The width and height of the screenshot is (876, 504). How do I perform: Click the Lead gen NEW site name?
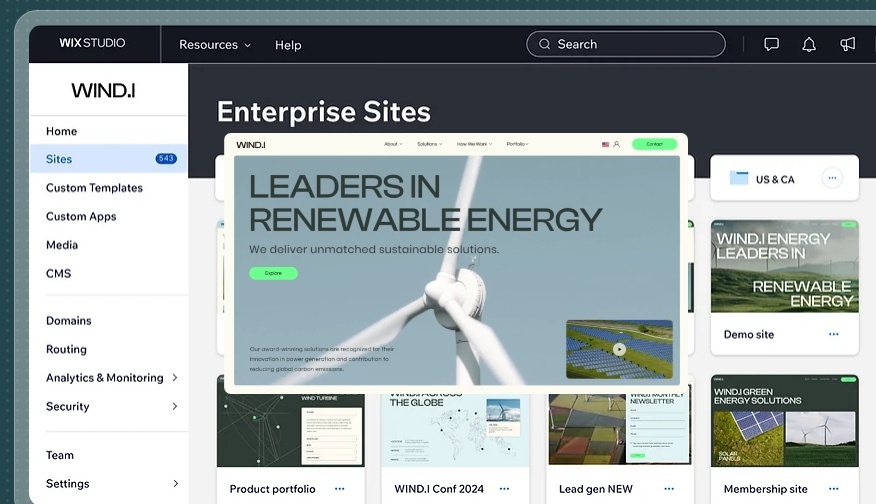[x=596, y=489]
